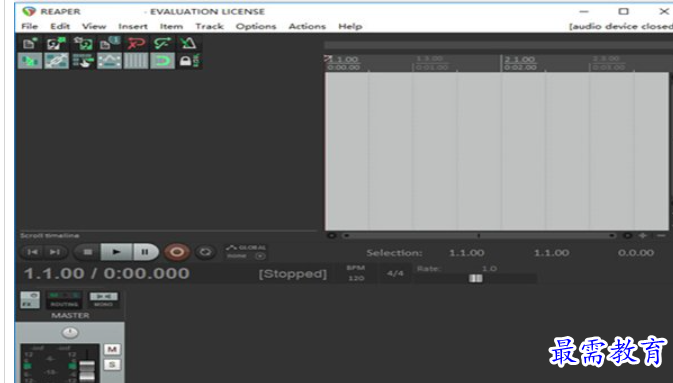Open the View menu

94,26
